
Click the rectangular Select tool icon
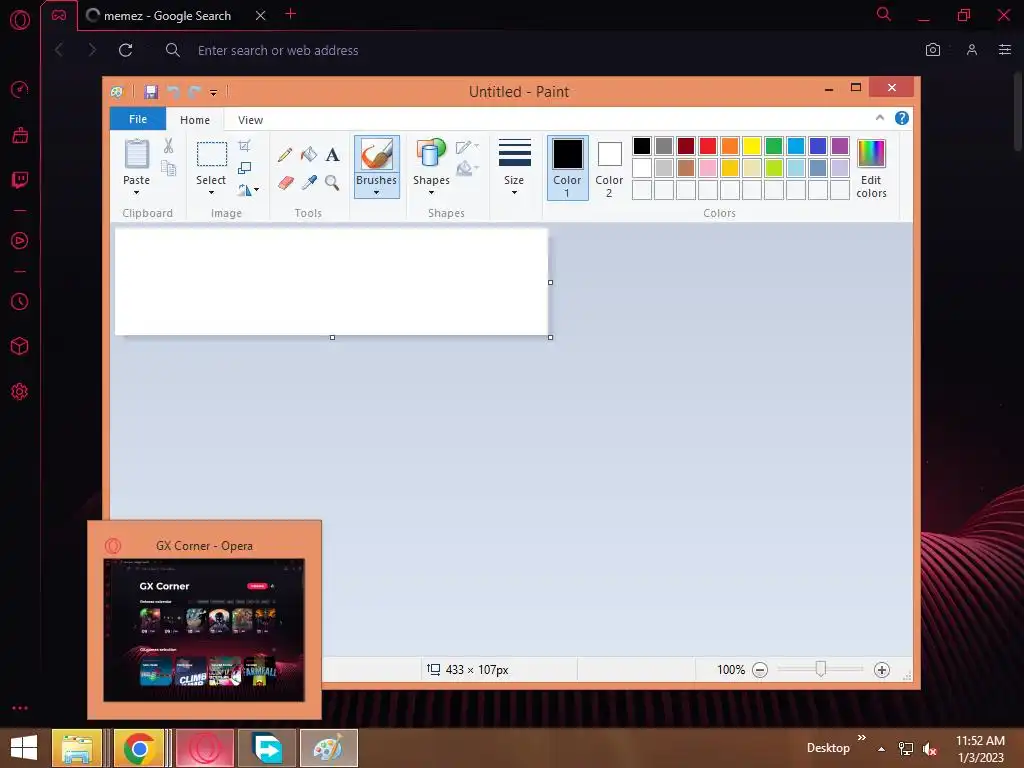pos(212,155)
